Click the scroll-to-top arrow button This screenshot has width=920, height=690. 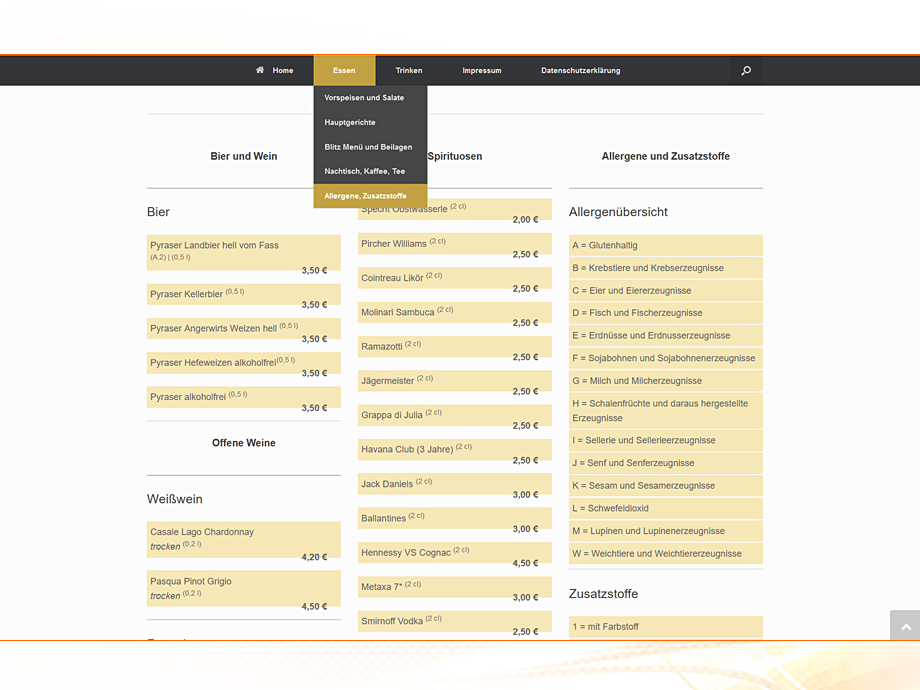(905, 625)
